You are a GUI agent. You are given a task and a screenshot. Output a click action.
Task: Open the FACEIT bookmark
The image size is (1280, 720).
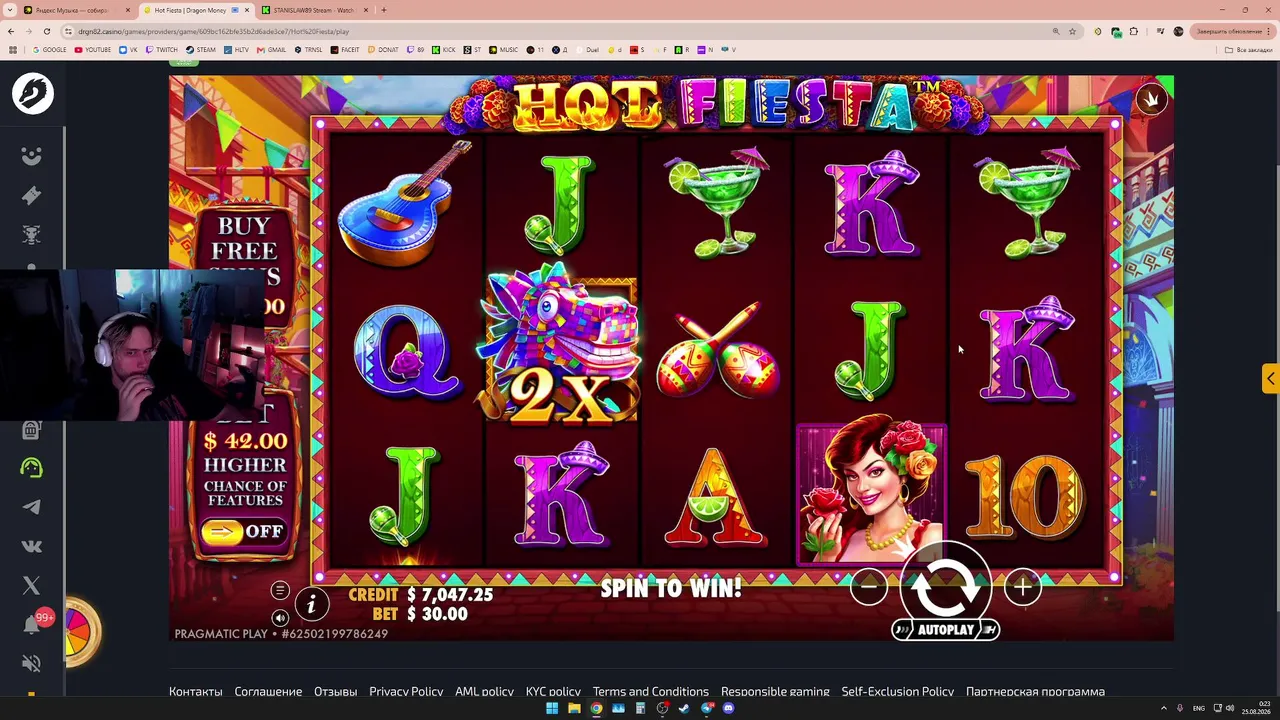click(345, 49)
